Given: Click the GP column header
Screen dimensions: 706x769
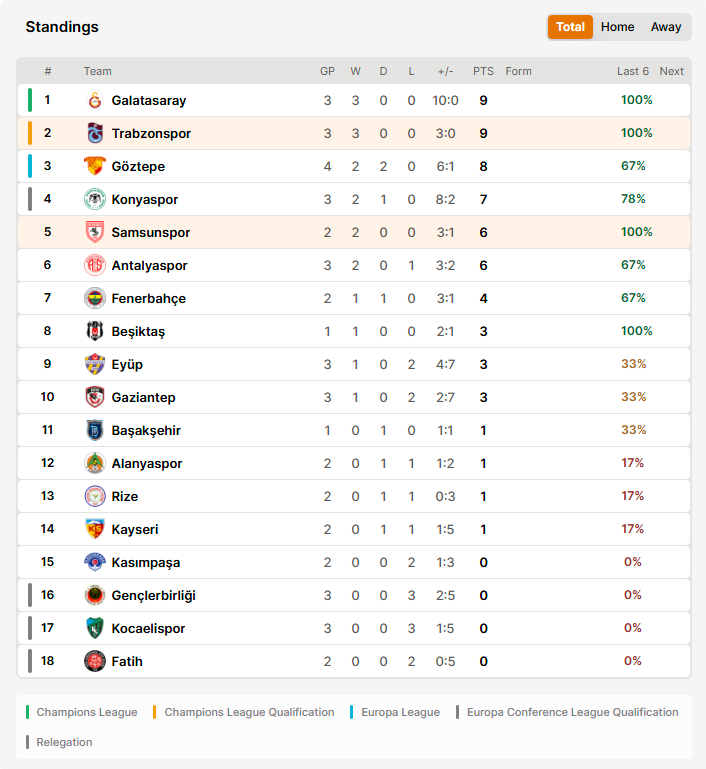Looking at the screenshot, I should pyautogui.click(x=328, y=71).
